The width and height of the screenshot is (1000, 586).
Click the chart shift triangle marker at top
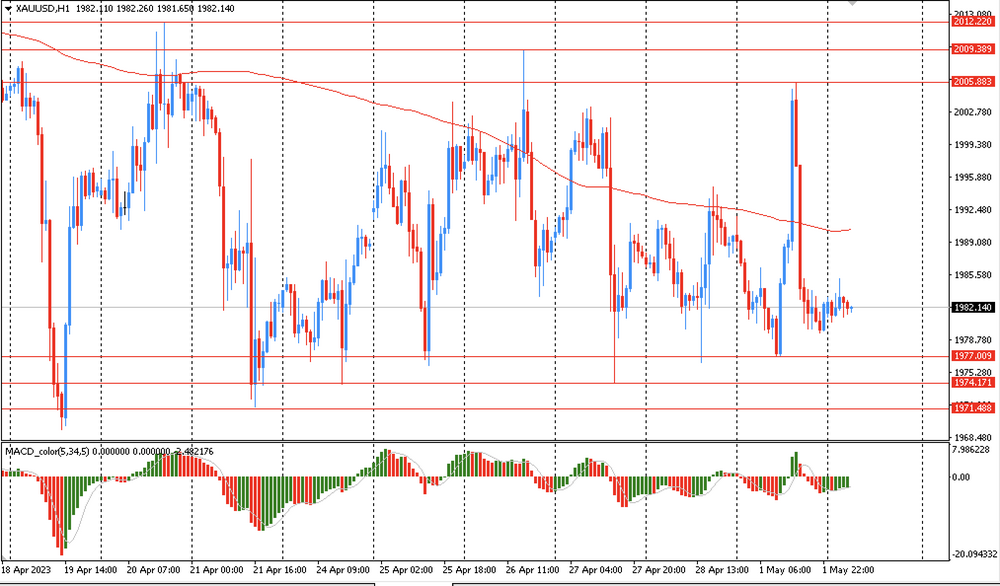point(853,4)
